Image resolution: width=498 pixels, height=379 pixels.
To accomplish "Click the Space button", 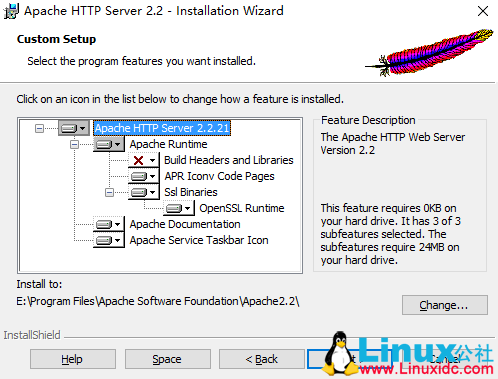I will click(168, 359).
